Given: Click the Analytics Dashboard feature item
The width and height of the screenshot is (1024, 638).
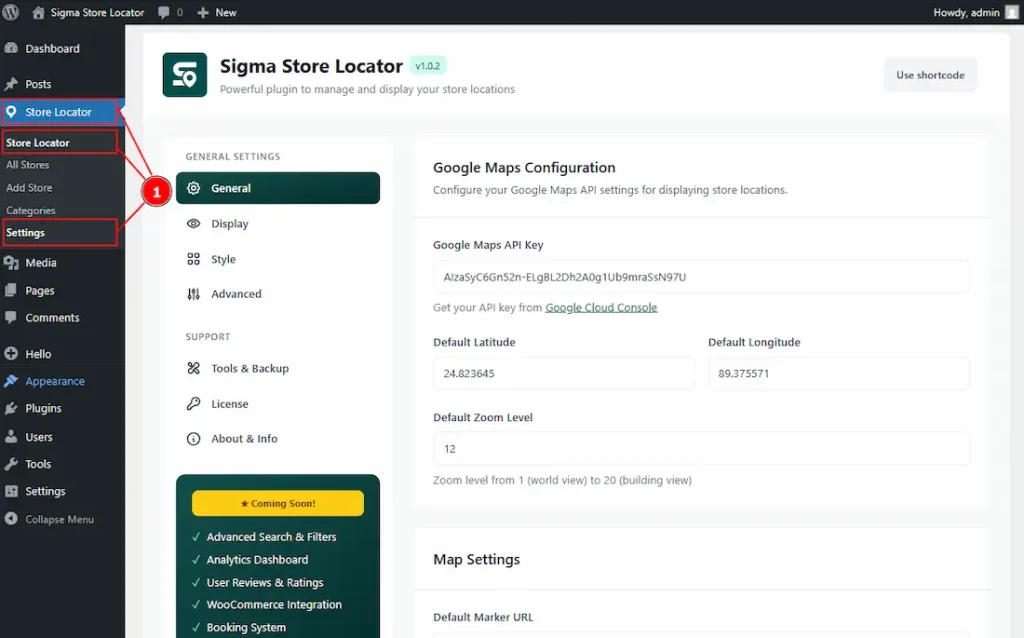Looking at the screenshot, I should [257, 560].
